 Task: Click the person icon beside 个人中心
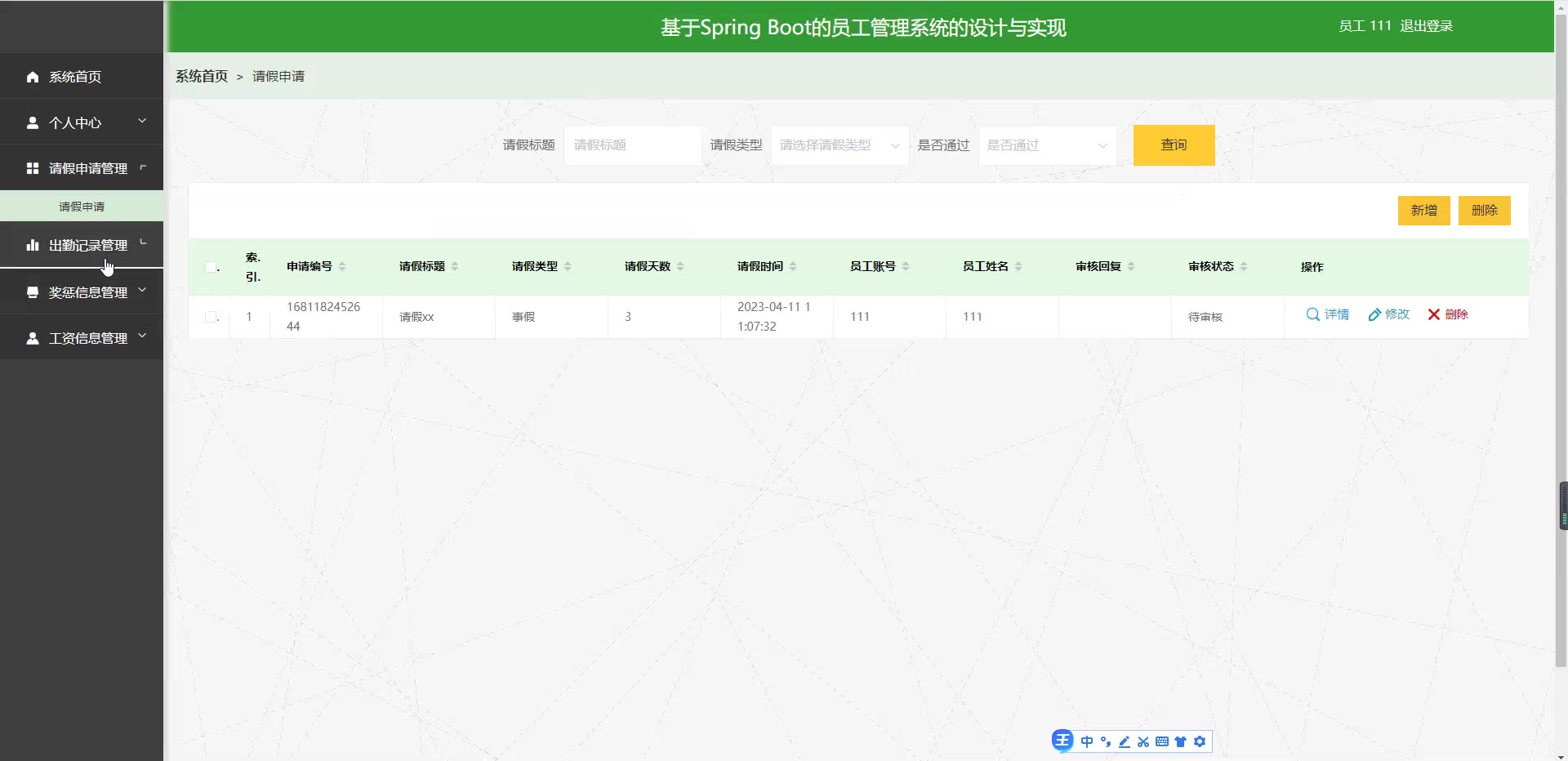[33, 122]
